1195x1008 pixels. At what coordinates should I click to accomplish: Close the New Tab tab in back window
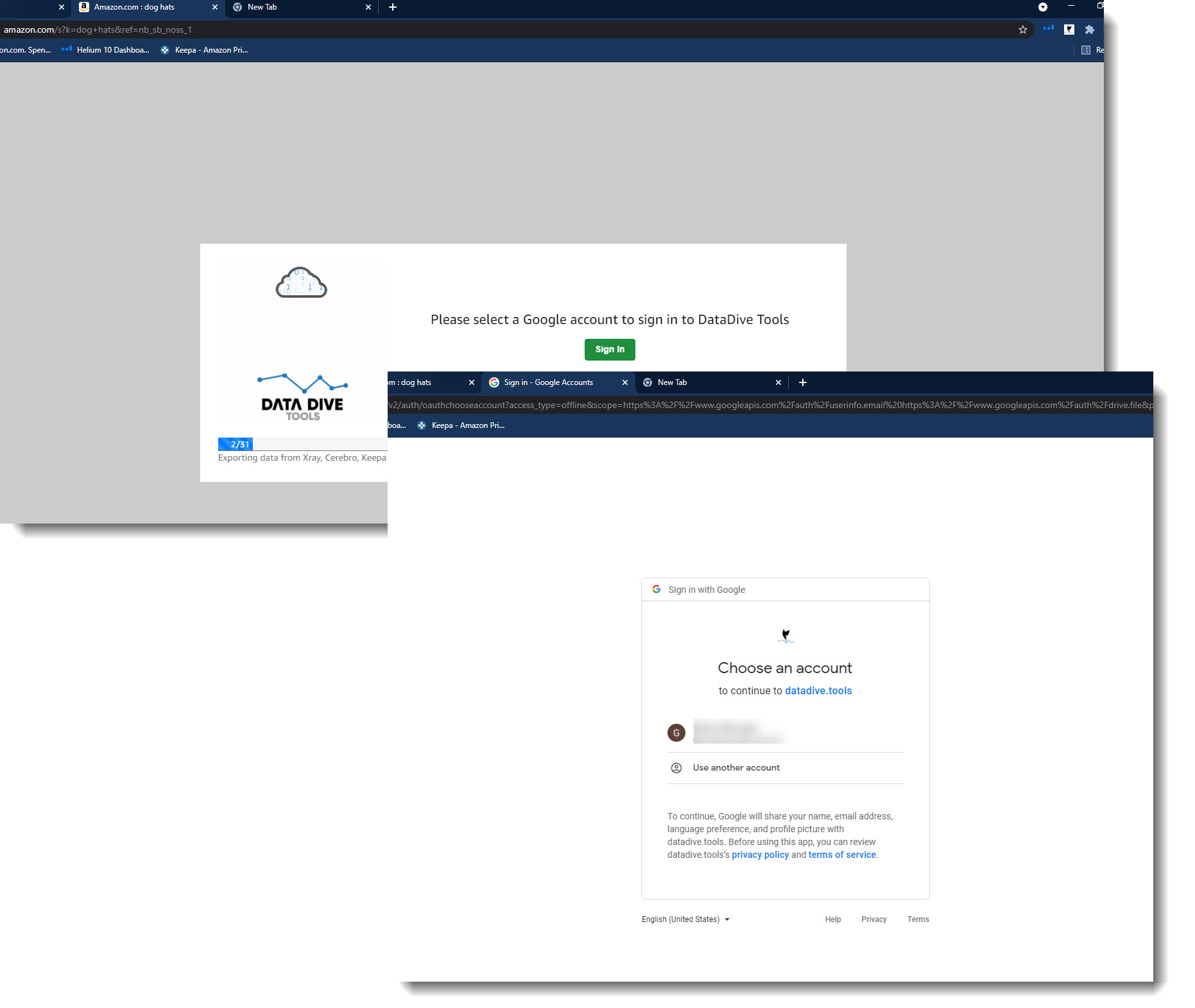pyautogui.click(x=368, y=8)
